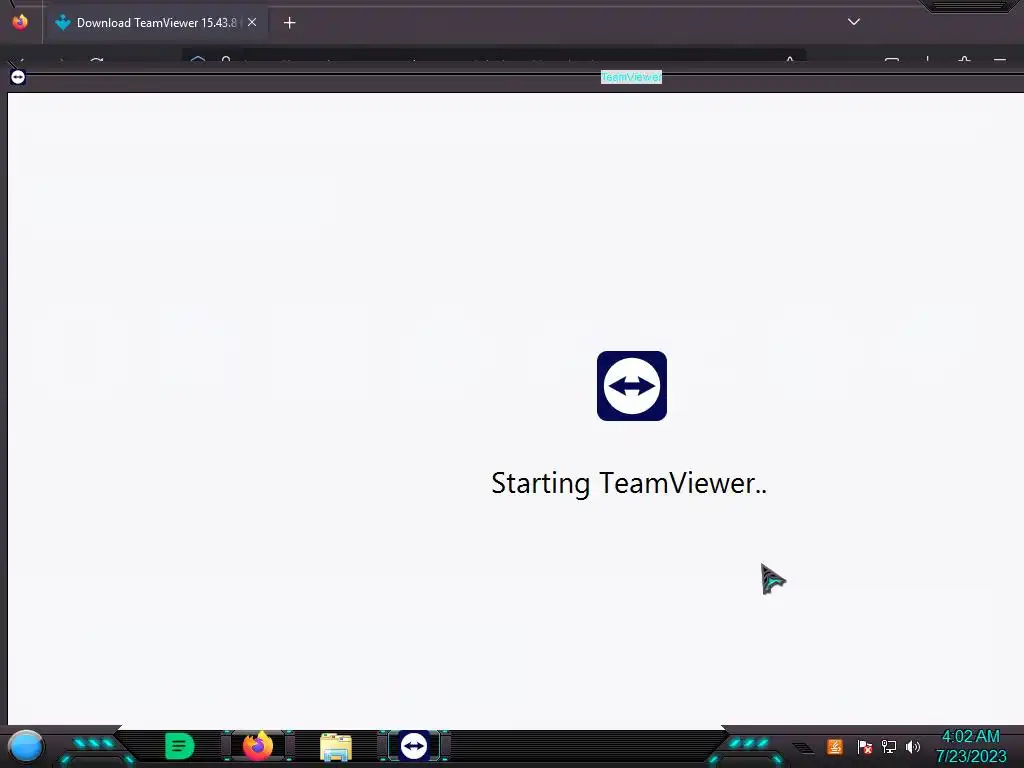This screenshot has width=1024, height=768.
Task: Open the Windows Start orb
Action: pos(26,747)
